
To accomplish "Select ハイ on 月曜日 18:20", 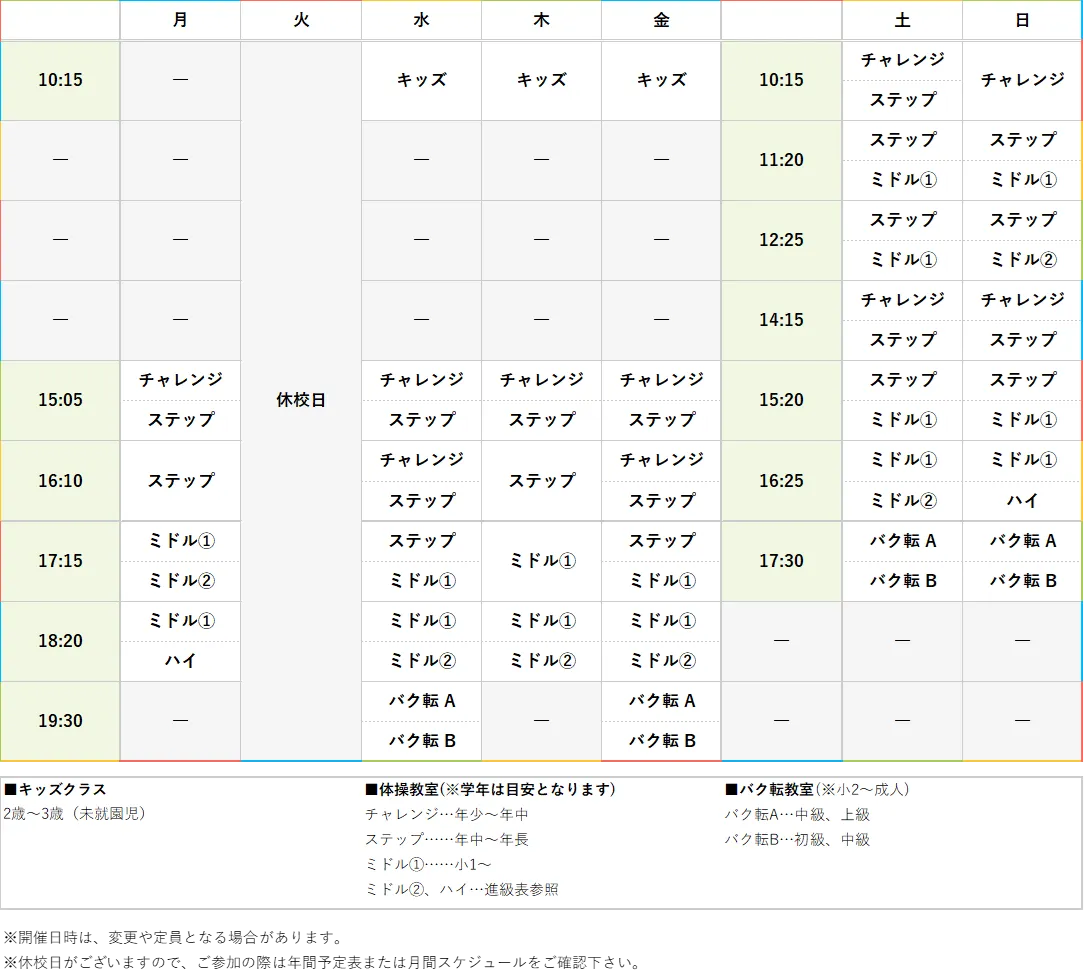I will click(x=180, y=660).
